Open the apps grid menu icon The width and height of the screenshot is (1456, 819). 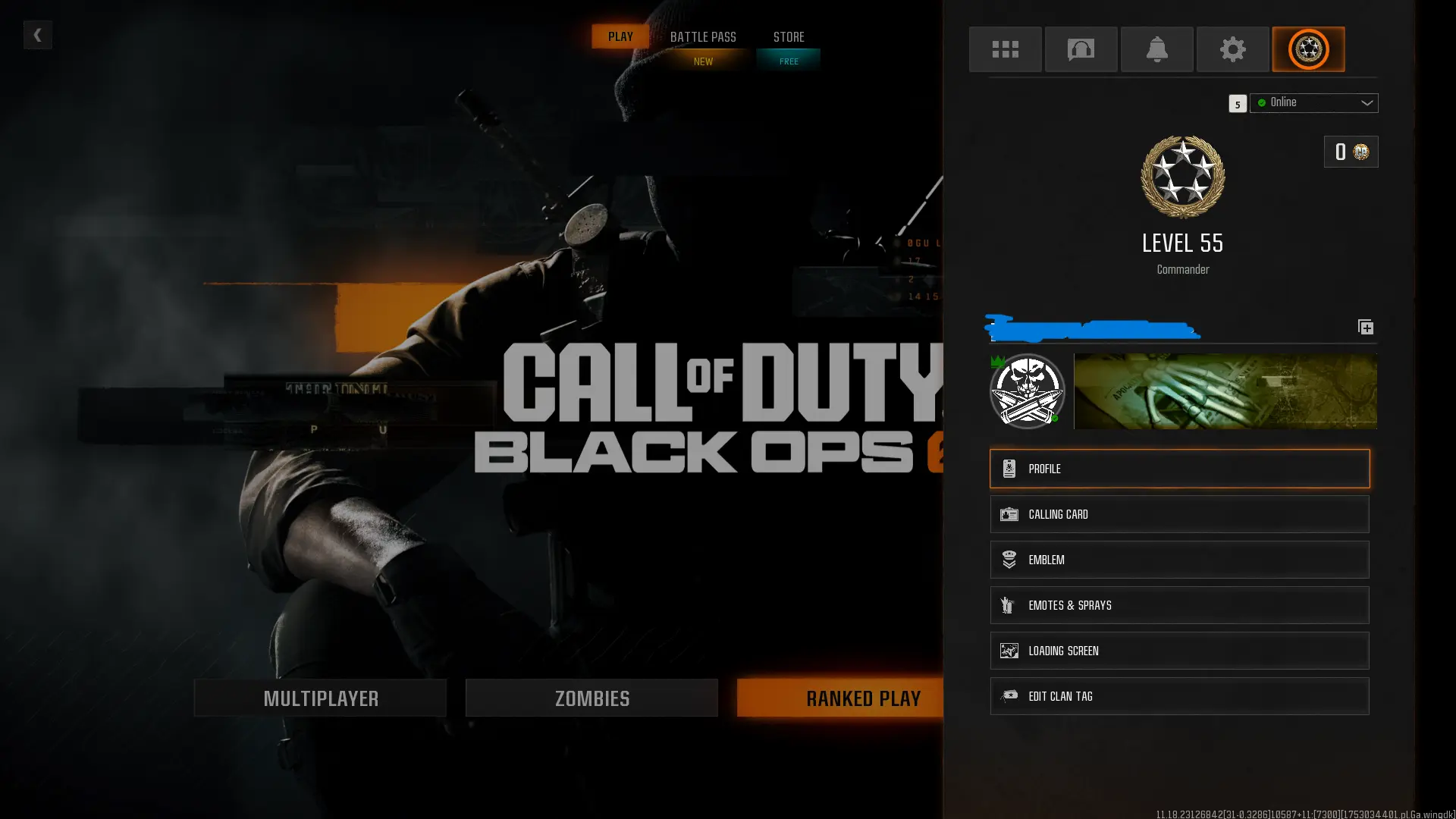pos(1005,49)
